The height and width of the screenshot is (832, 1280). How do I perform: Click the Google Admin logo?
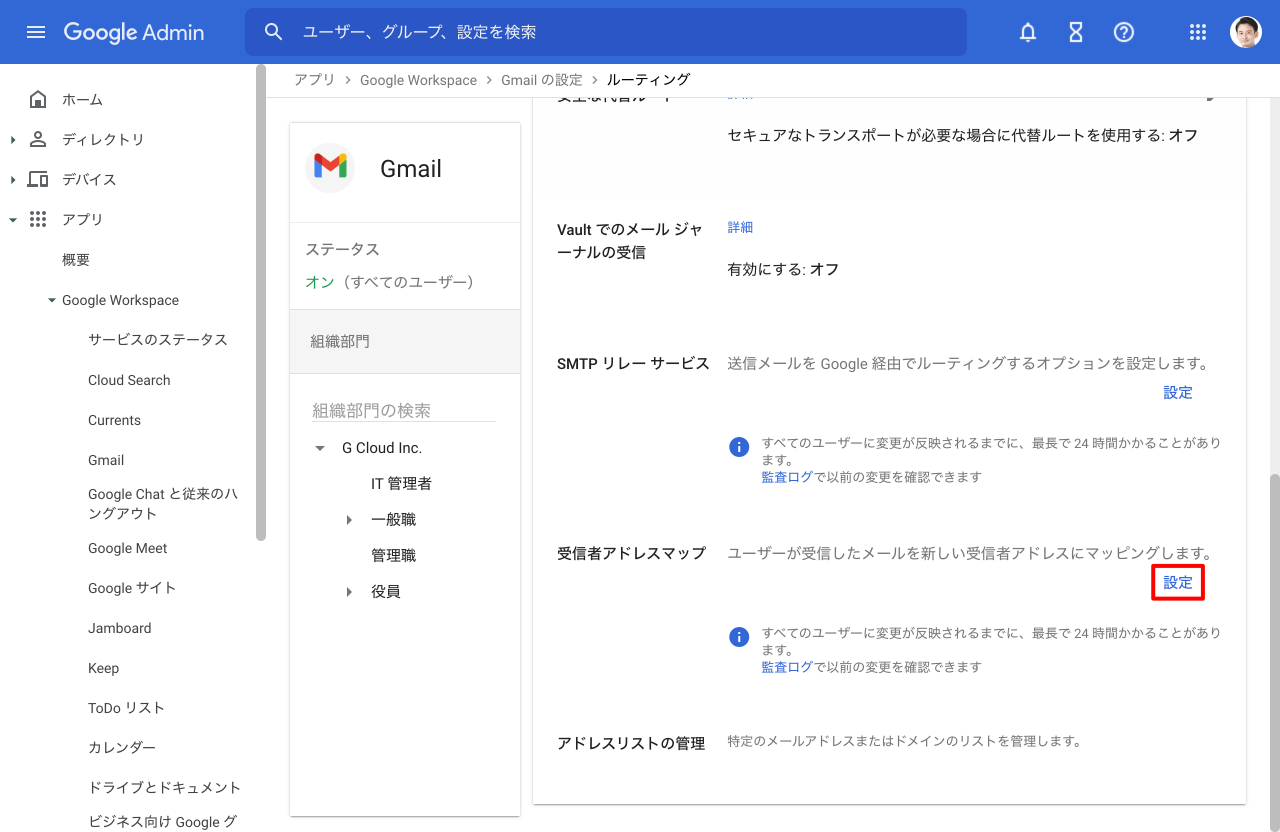point(134,32)
